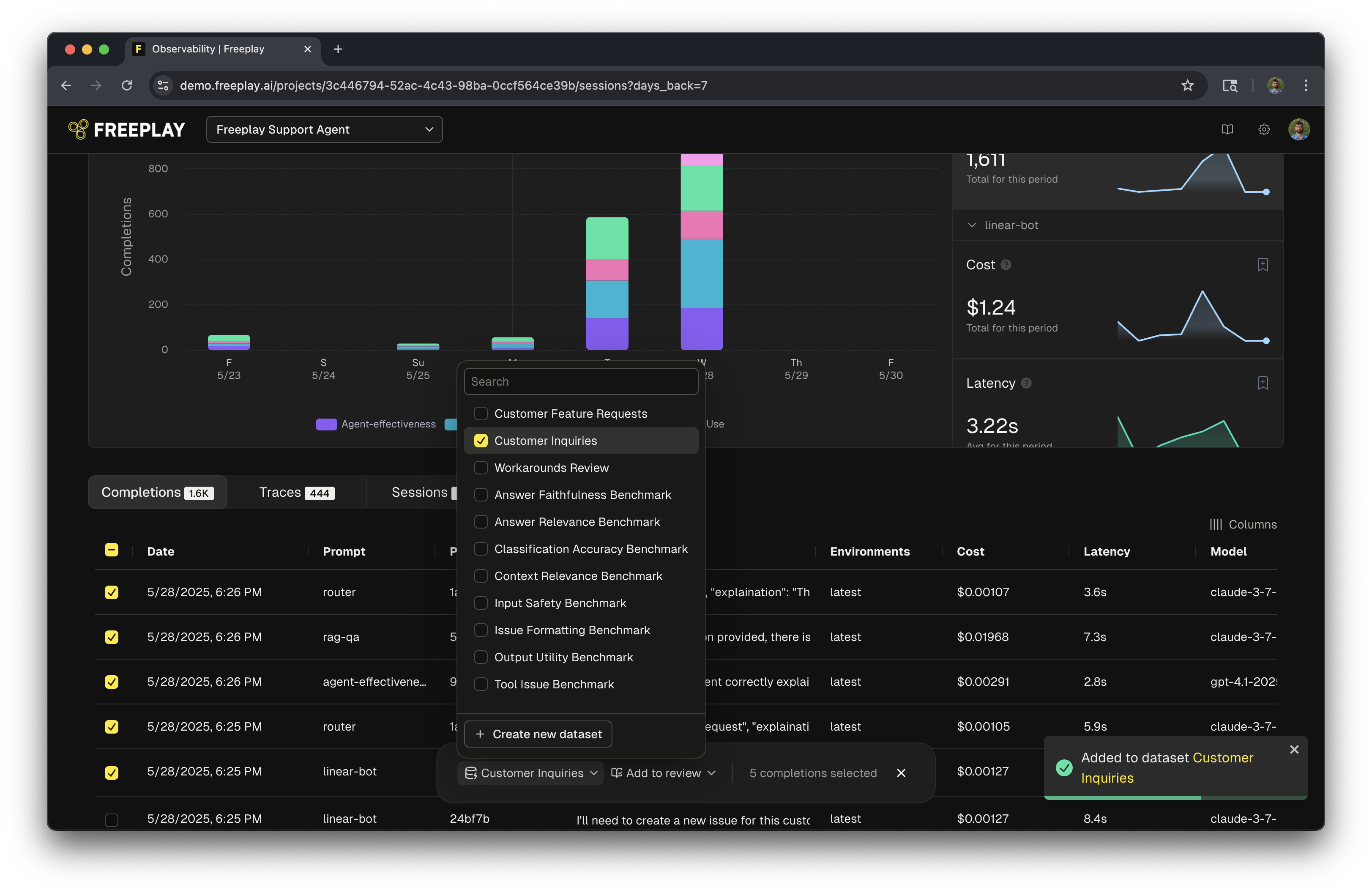This screenshot has height=893, width=1372.
Task: Open the settings gear icon
Action: pyautogui.click(x=1264, y=129)
